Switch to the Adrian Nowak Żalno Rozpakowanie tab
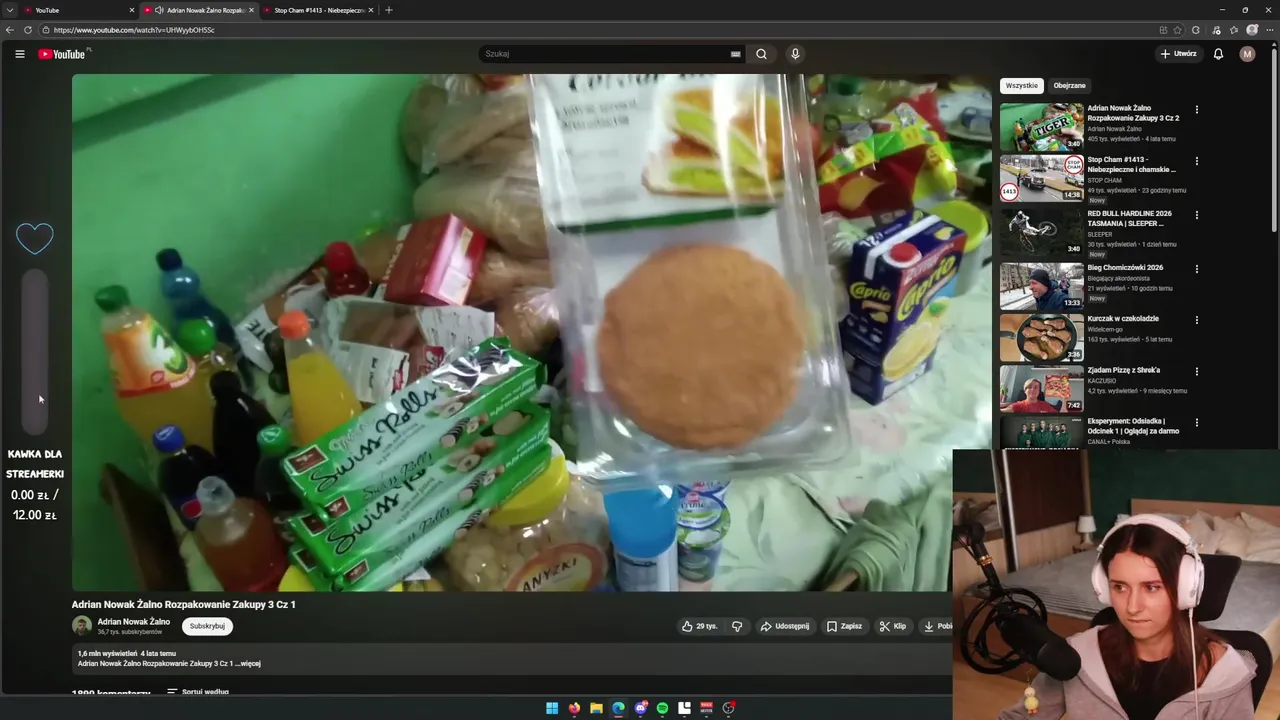 click(200, 10)
